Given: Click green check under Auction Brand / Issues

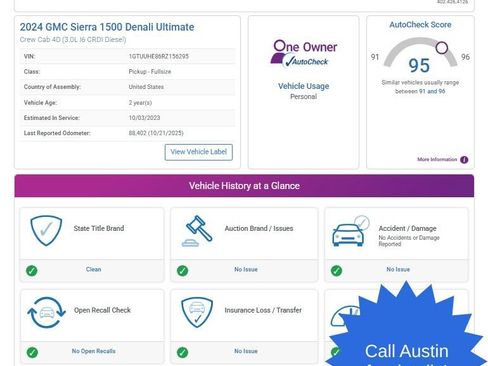Looking at the screenshot, I should [x=182, y=270].
